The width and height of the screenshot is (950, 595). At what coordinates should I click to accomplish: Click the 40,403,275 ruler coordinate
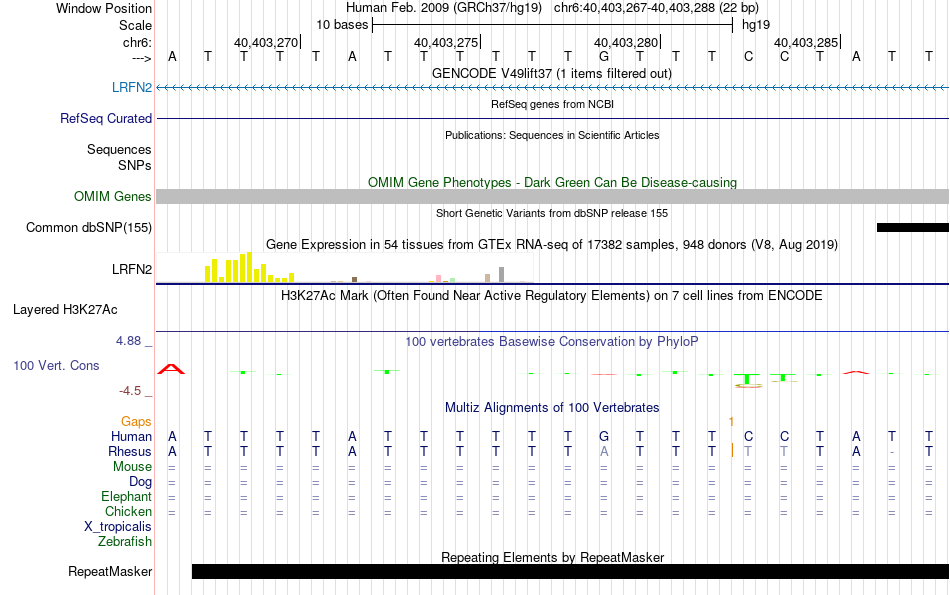[x=446, y=42]
